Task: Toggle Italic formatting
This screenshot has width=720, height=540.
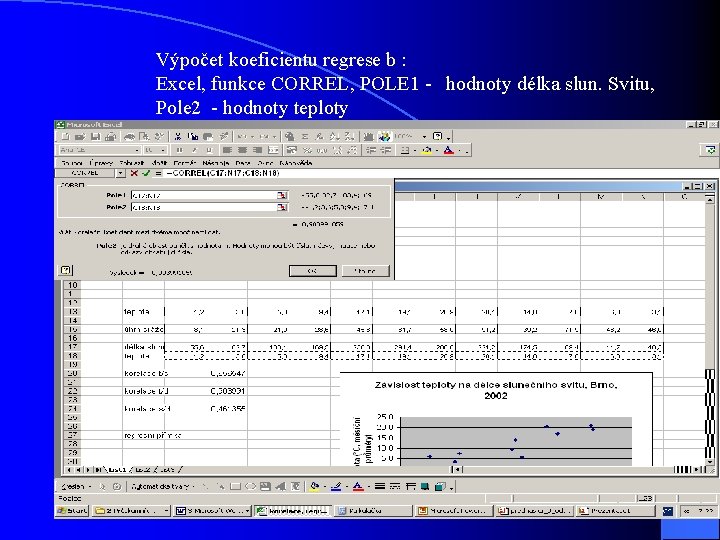Action: point(194,150)
